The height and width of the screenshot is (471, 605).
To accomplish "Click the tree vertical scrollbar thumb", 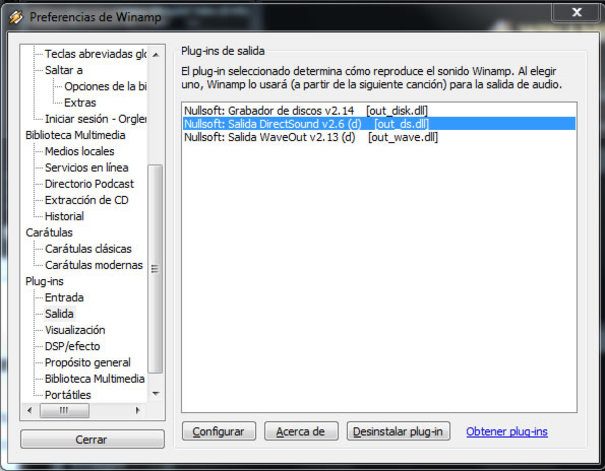I will pos(155,268).
